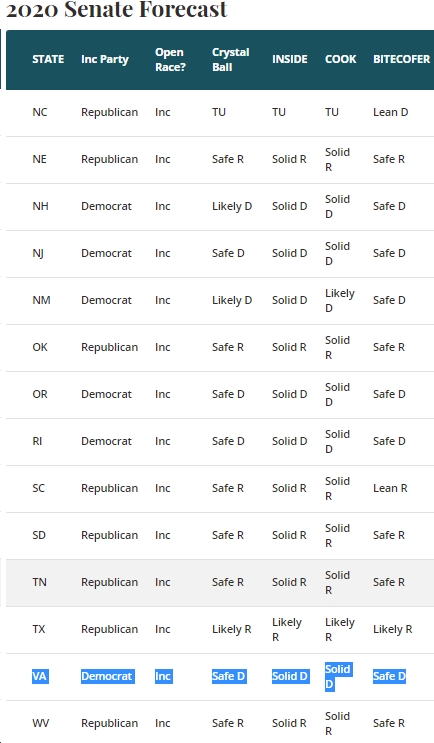The height and width of the screenshot is (743, 434).
Task: Click the Crystal Ball column header
Action: 230,59
